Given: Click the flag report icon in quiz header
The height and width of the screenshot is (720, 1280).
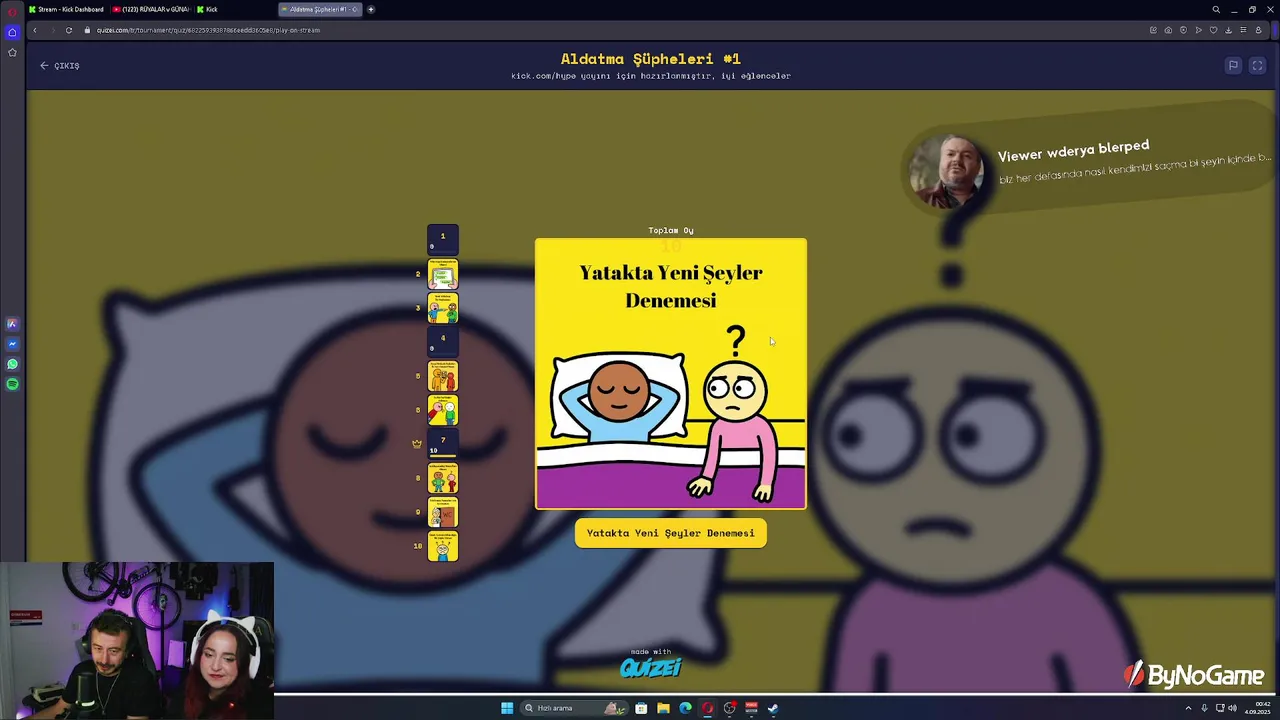Looking at the screenshot, I should click(1233, 65).
